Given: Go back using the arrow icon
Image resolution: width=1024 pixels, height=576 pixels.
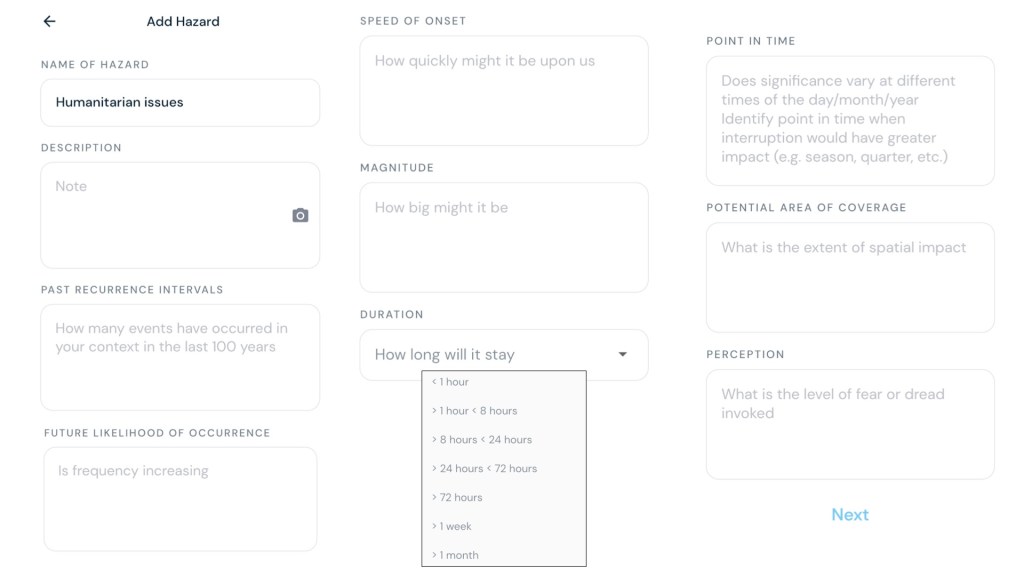Looking at the screenshot, I should click(x=49, y=21).
